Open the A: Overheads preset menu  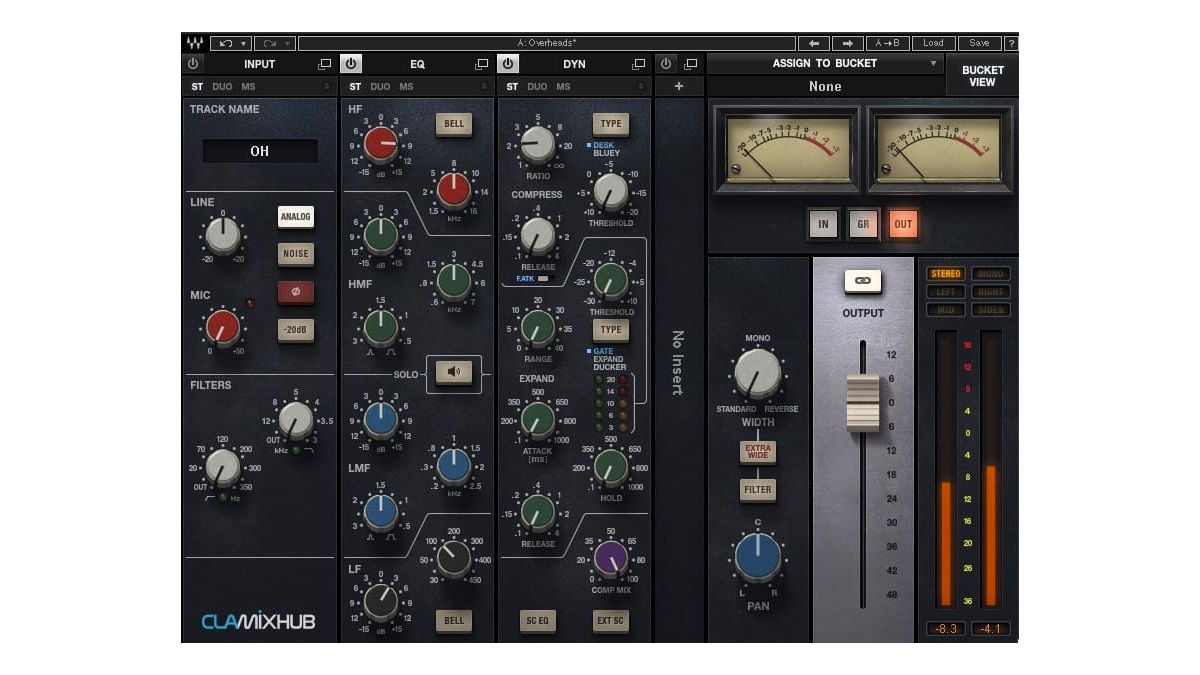548,43
